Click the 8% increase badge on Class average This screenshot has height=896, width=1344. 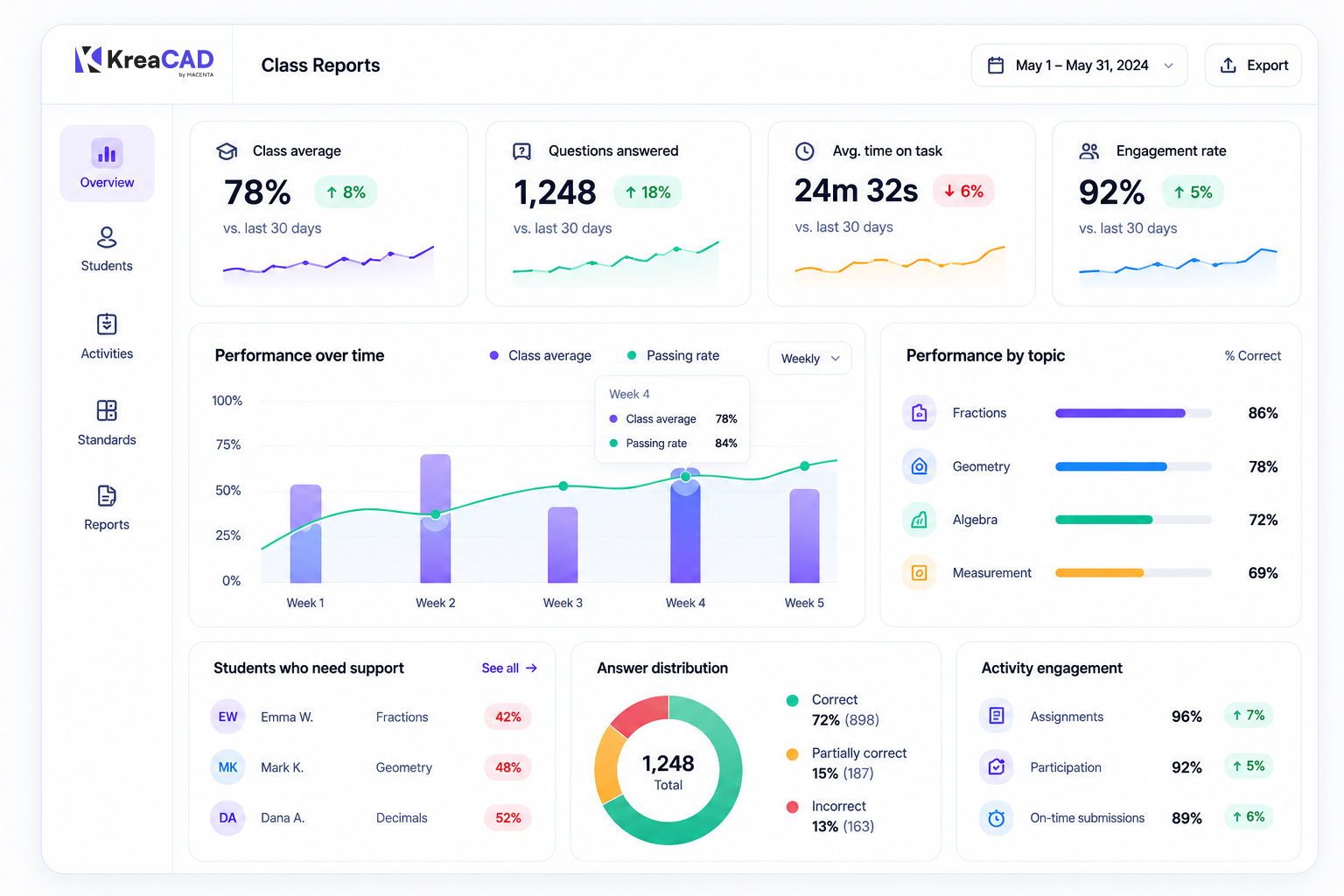click(346, 192)
